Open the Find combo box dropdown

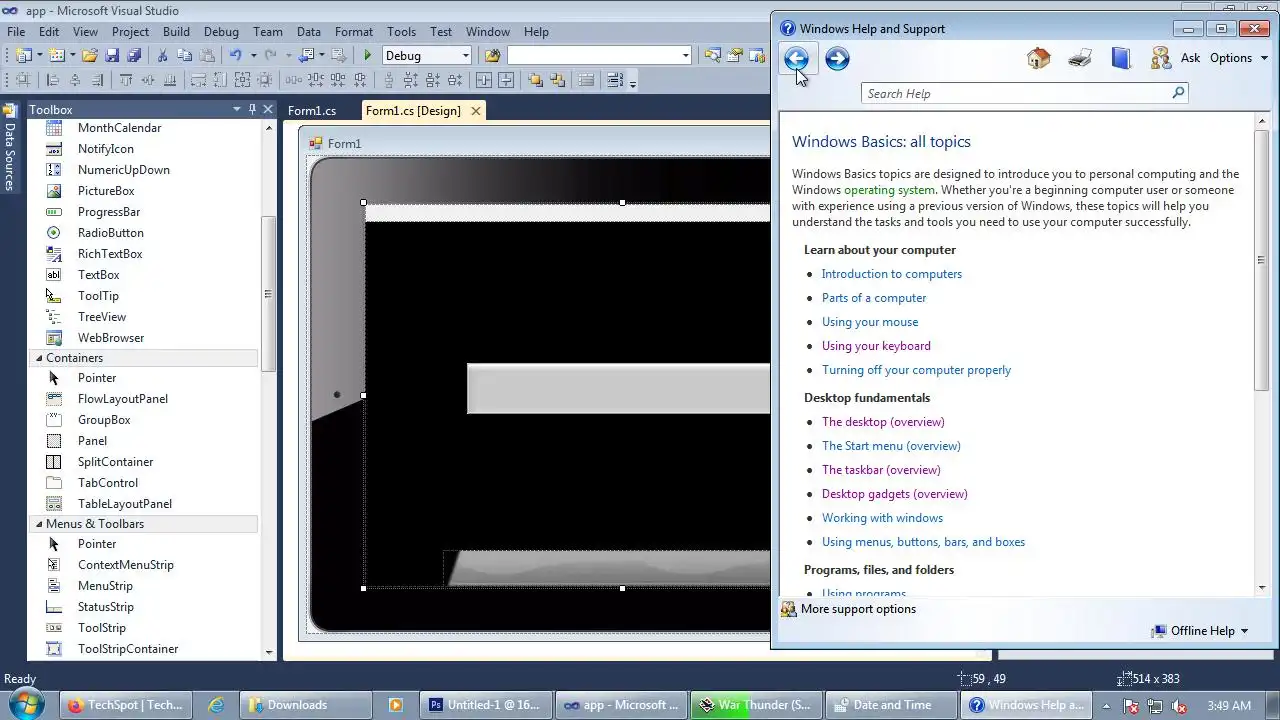685,56
